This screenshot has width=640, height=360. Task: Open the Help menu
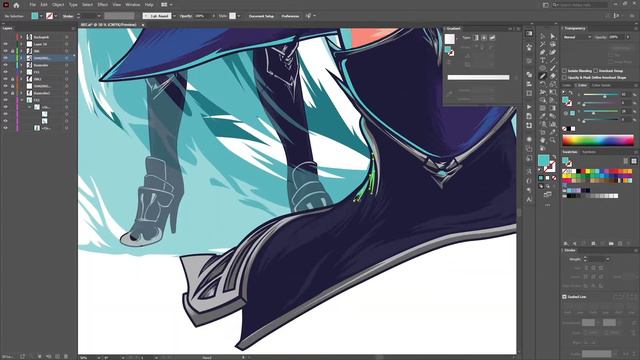(149, 5)
